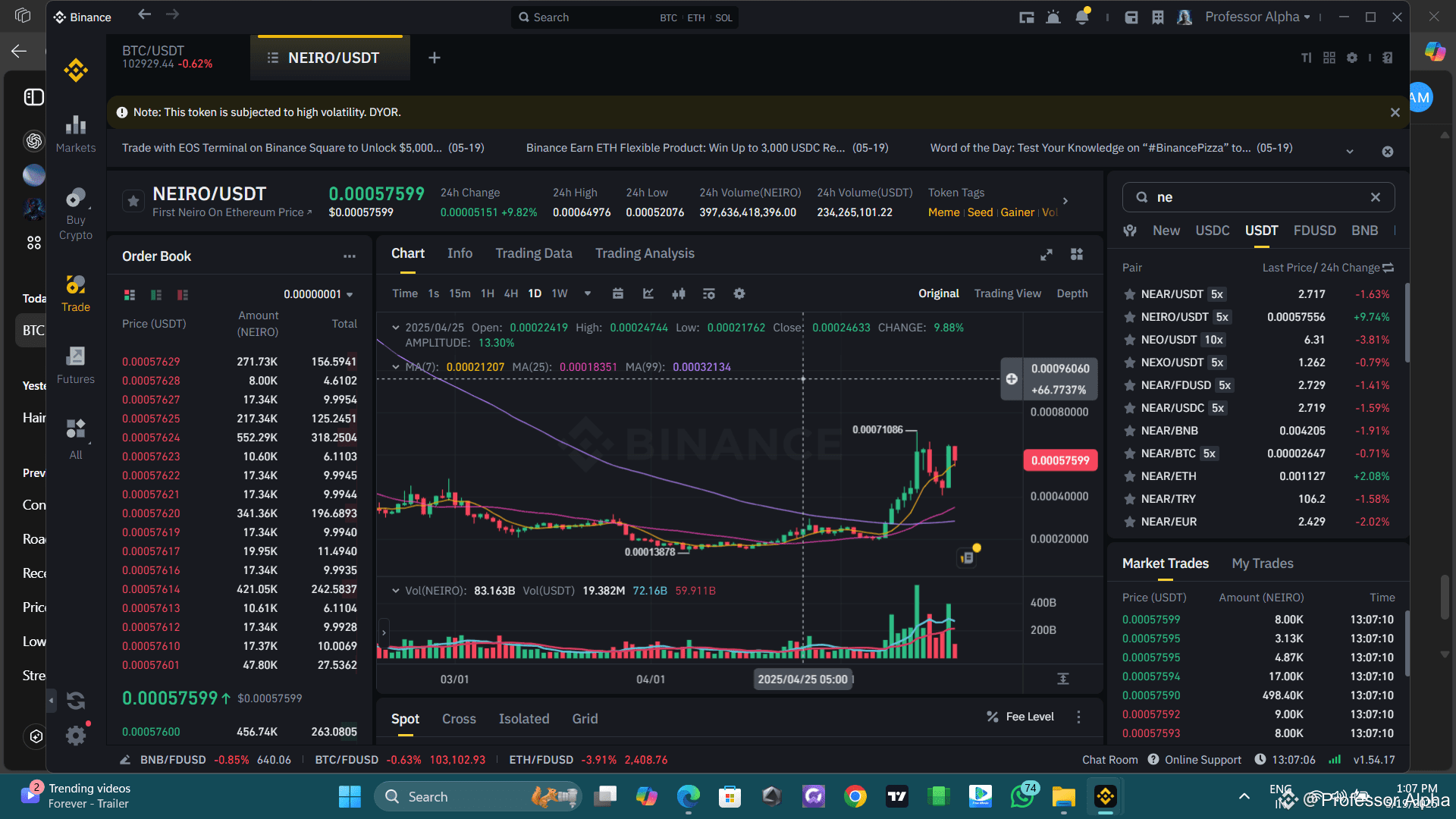
Task: Select the combined order book view
Action: [x=130, y=294]
